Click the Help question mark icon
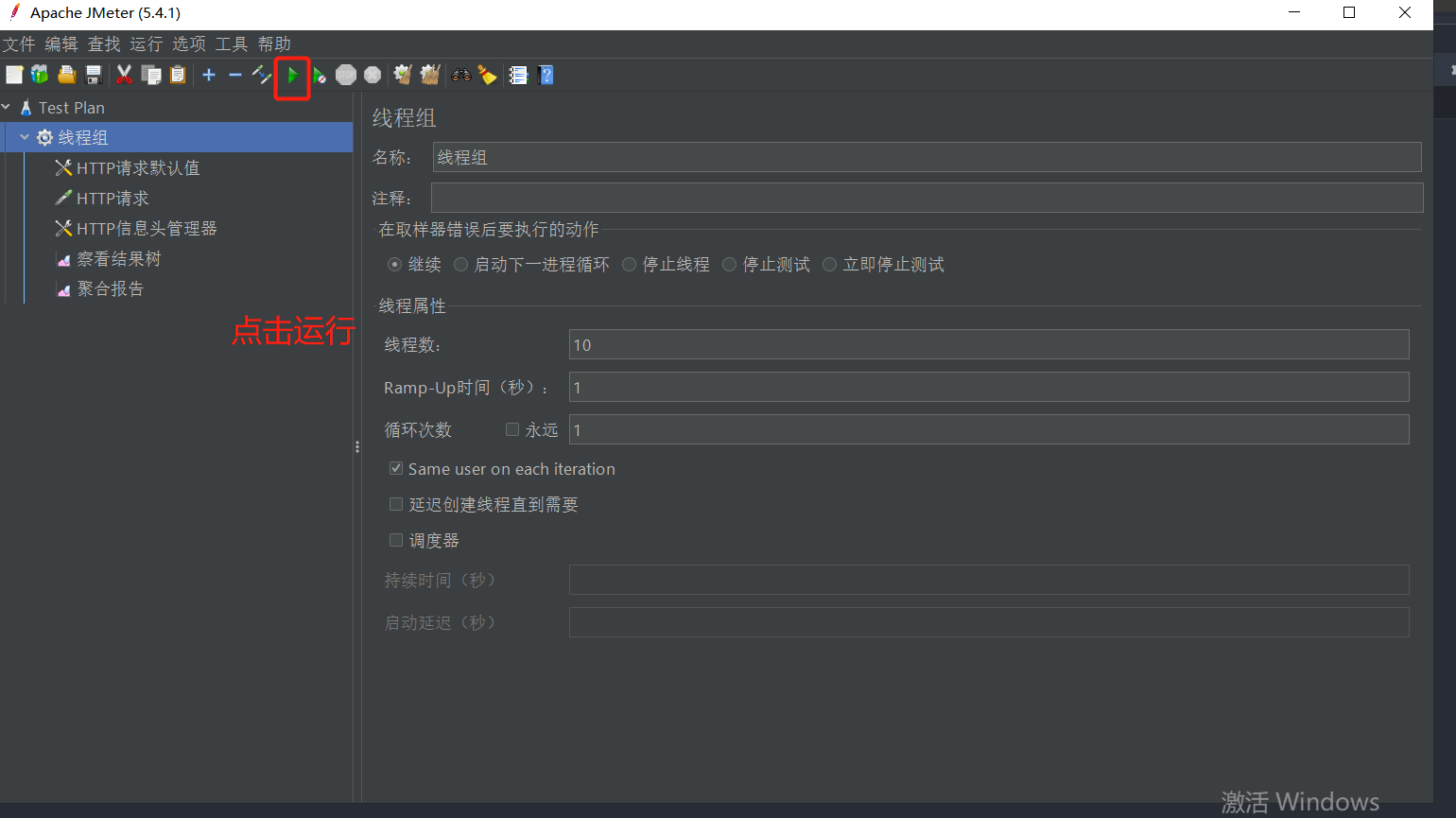This screenshot has width=1456, height=818. click(x=546, y=75)
